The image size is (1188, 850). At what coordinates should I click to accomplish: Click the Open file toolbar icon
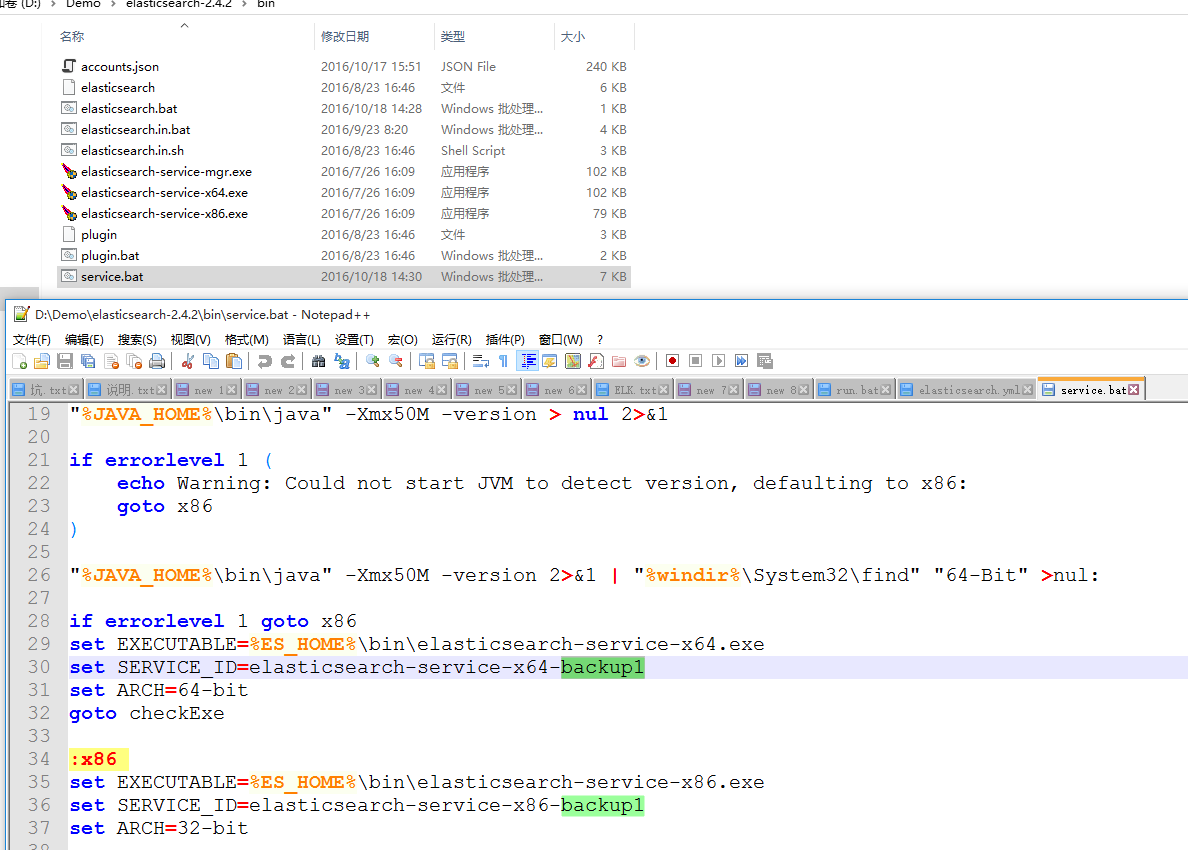pos(42,361)
